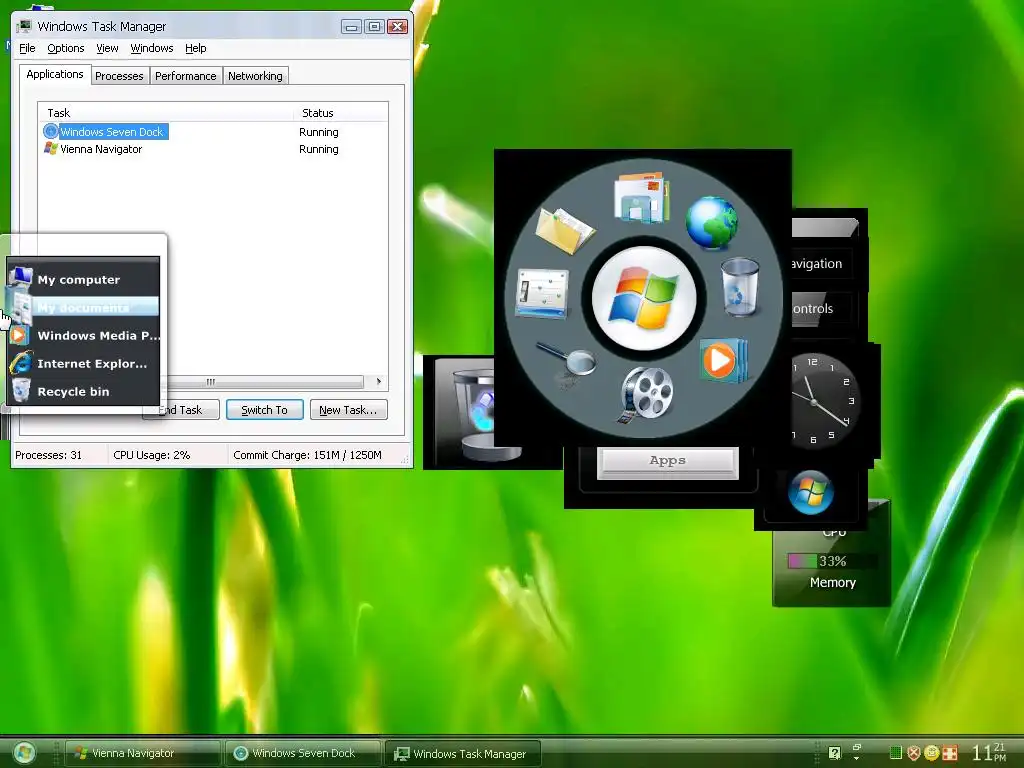Switch to the Processes tab
Image resolution: width=1024 pixels, height=768 pixels.
coord(120,76)
